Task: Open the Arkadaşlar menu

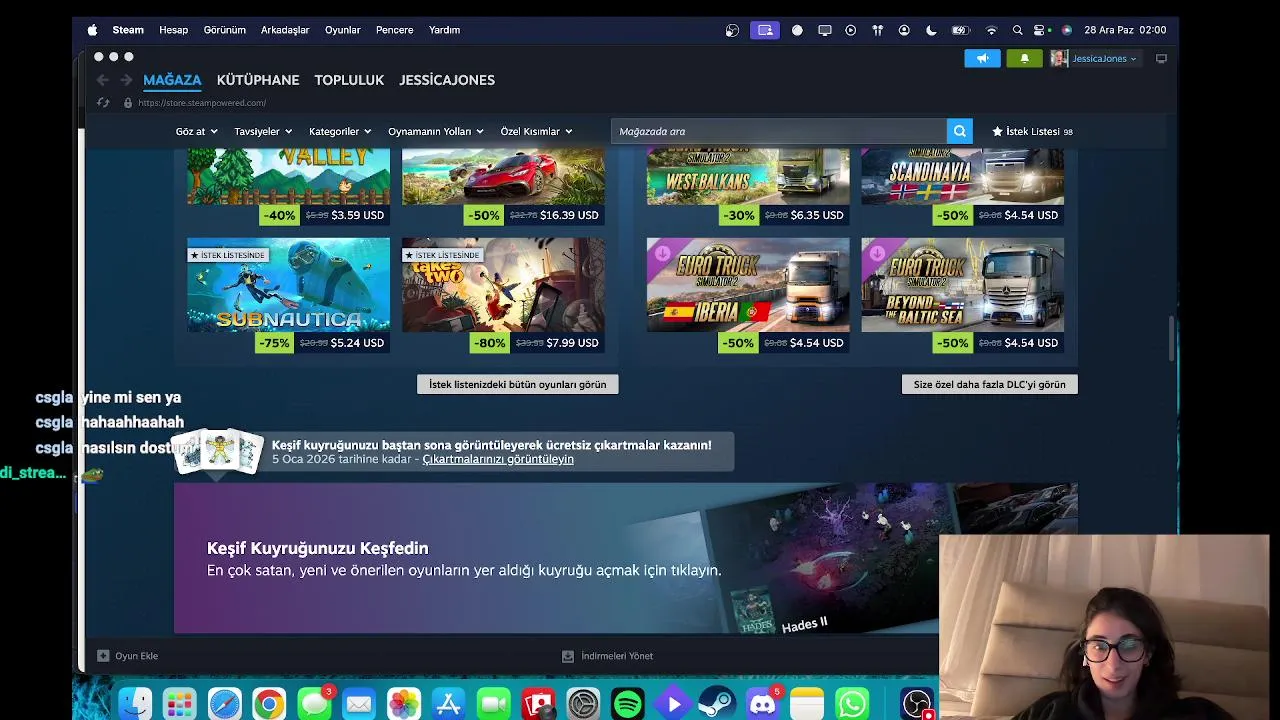Action: tap(285, 30)
